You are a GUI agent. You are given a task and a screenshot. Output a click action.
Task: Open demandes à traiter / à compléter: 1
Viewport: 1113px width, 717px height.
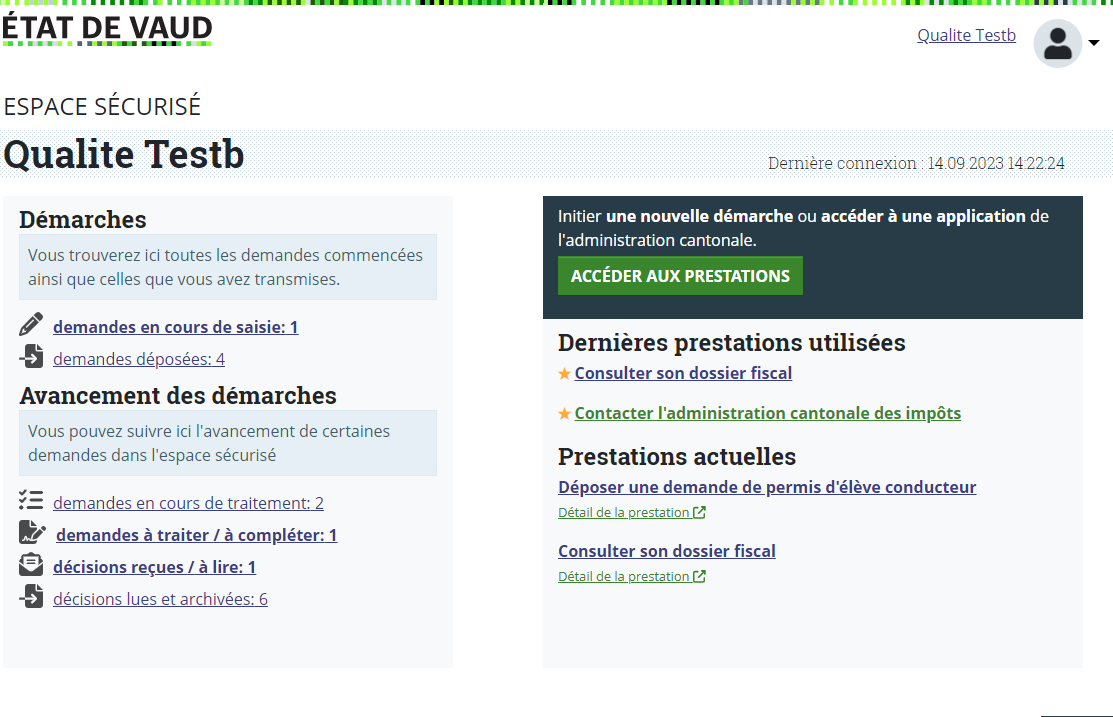(x=197, y=535)
